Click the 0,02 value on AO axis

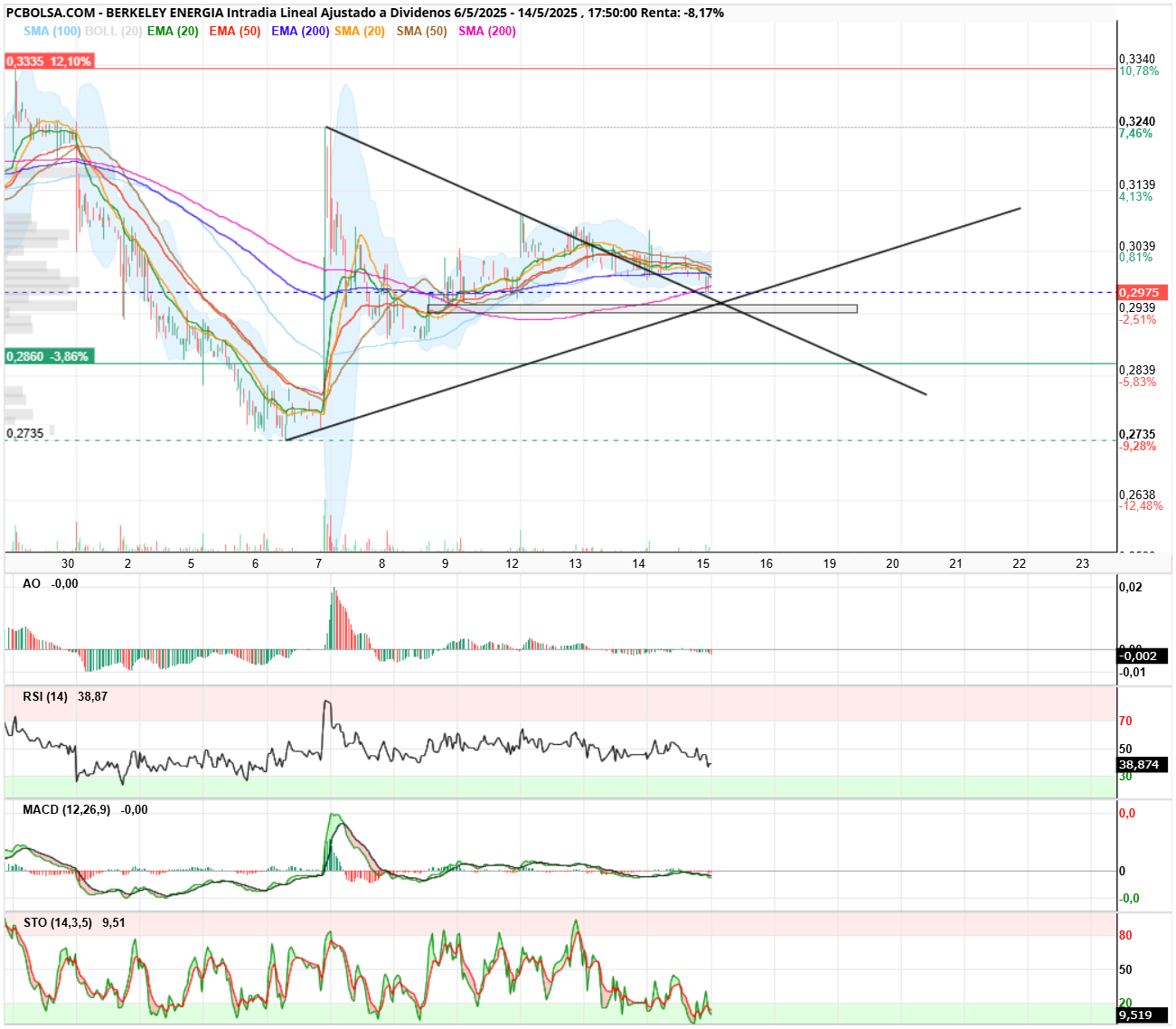pyautogui.click(x=1131, y=587)
